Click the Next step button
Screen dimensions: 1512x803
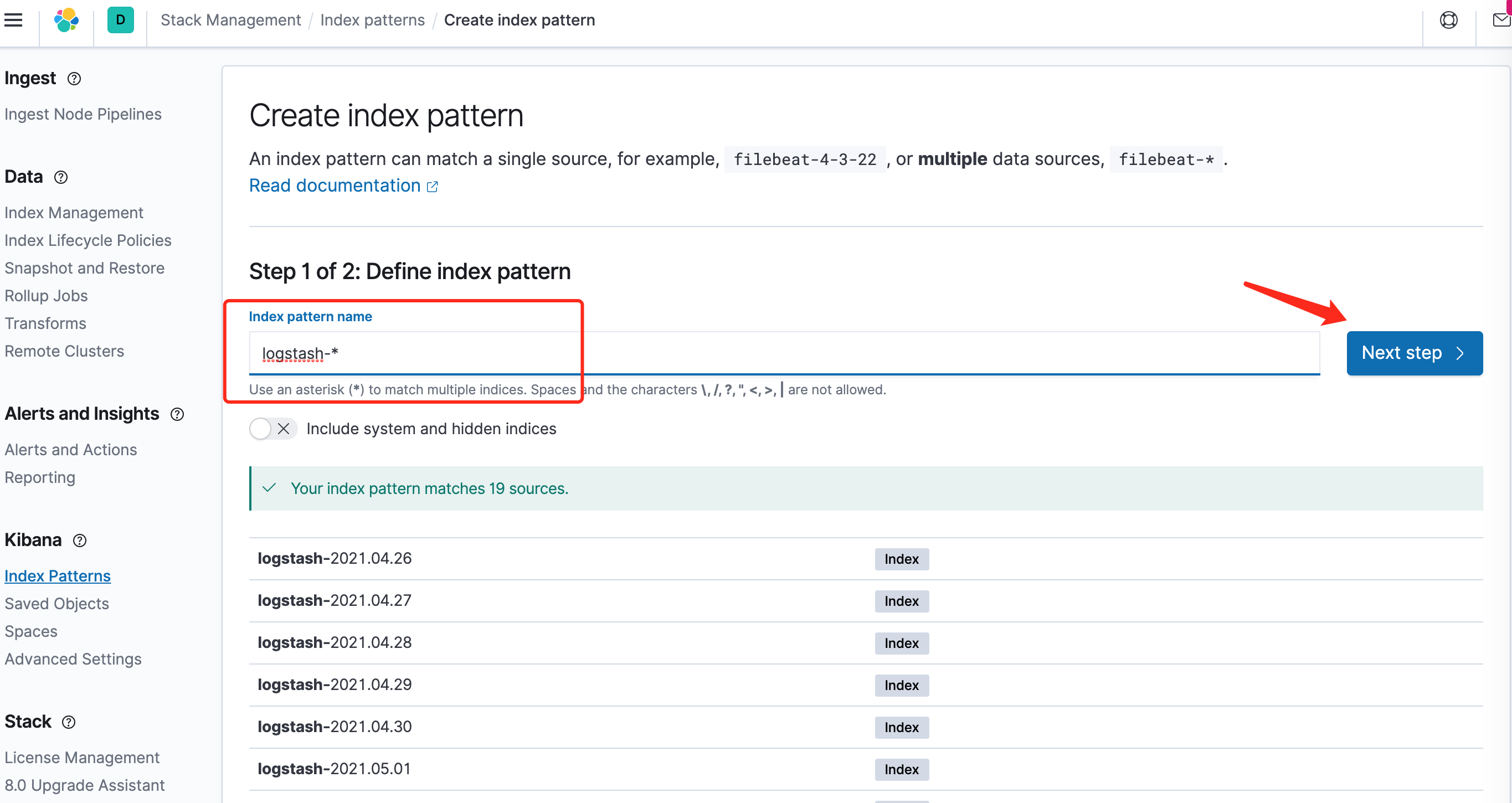[x=1414, y=353]
